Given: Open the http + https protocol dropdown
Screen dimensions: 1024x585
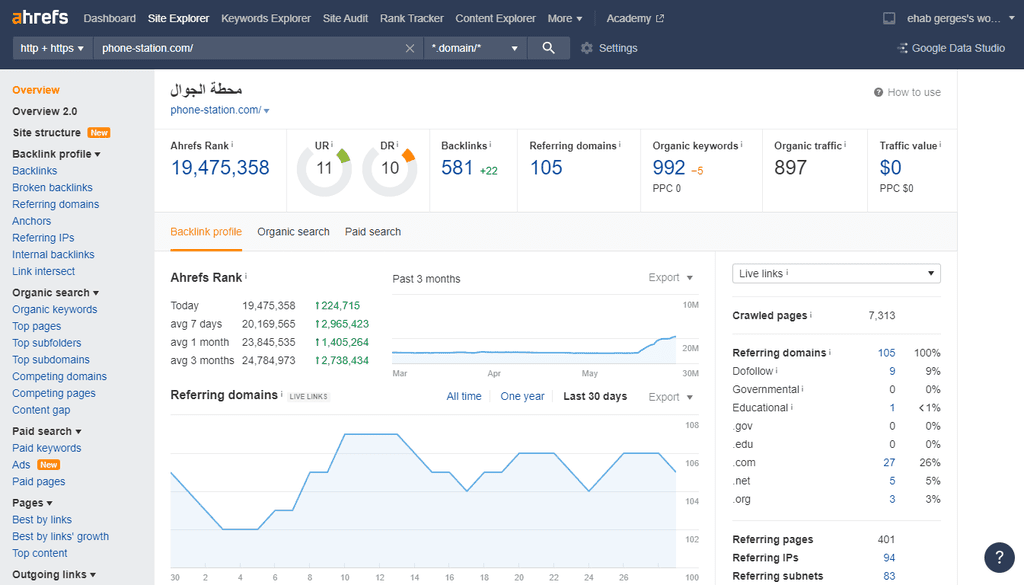Looking at the screenshot, I should tap(52, 48).
